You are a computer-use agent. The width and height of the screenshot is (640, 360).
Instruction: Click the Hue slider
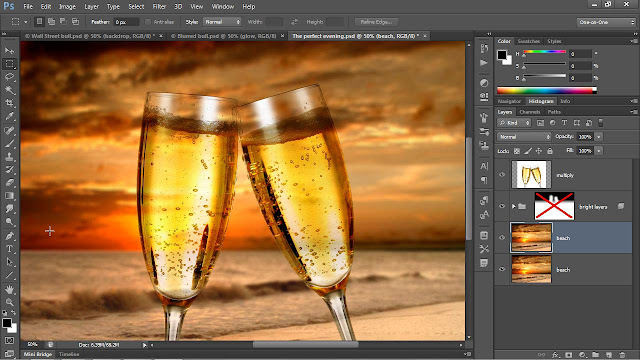coord(544,52)
